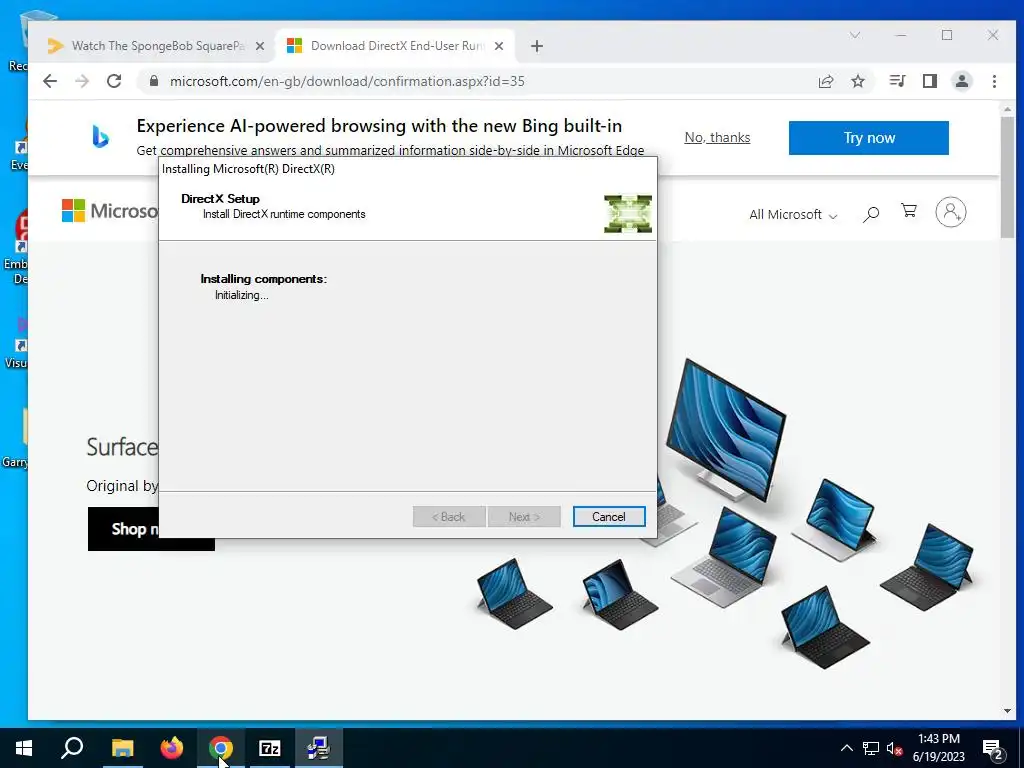
Task: Open the shopping cart icon
Action: (909, 211)
